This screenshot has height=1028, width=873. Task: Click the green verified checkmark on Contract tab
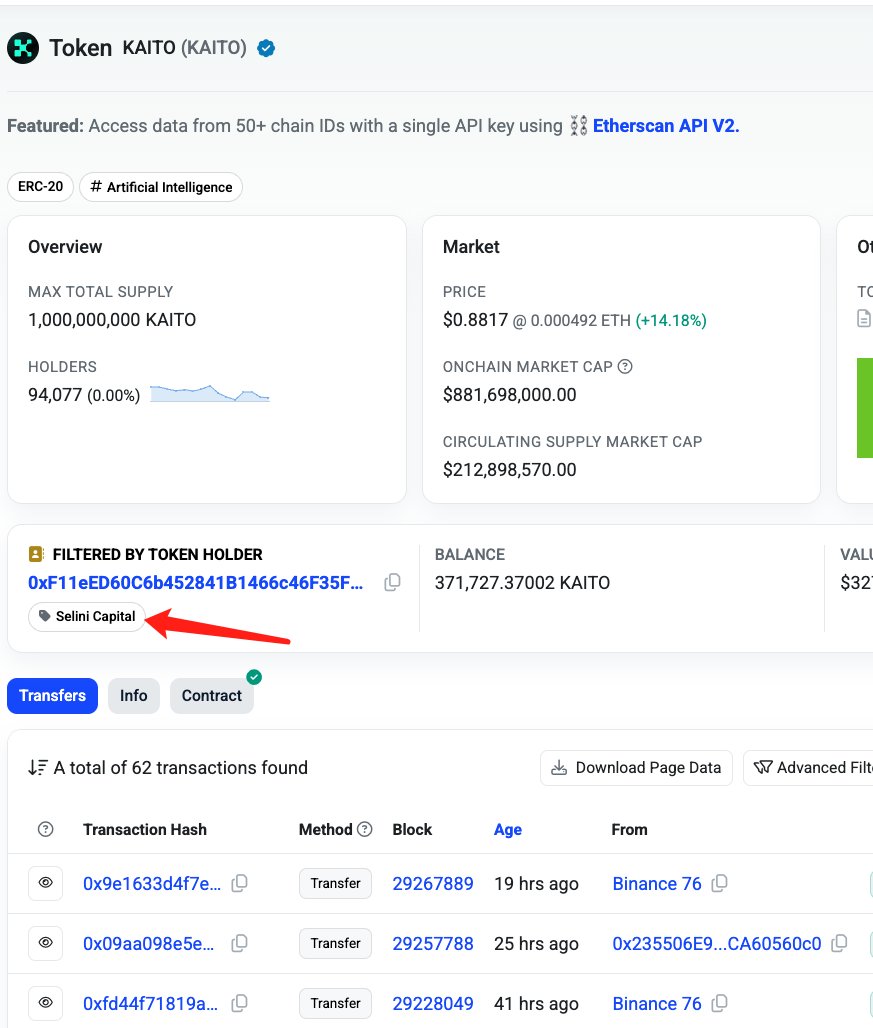254,677
